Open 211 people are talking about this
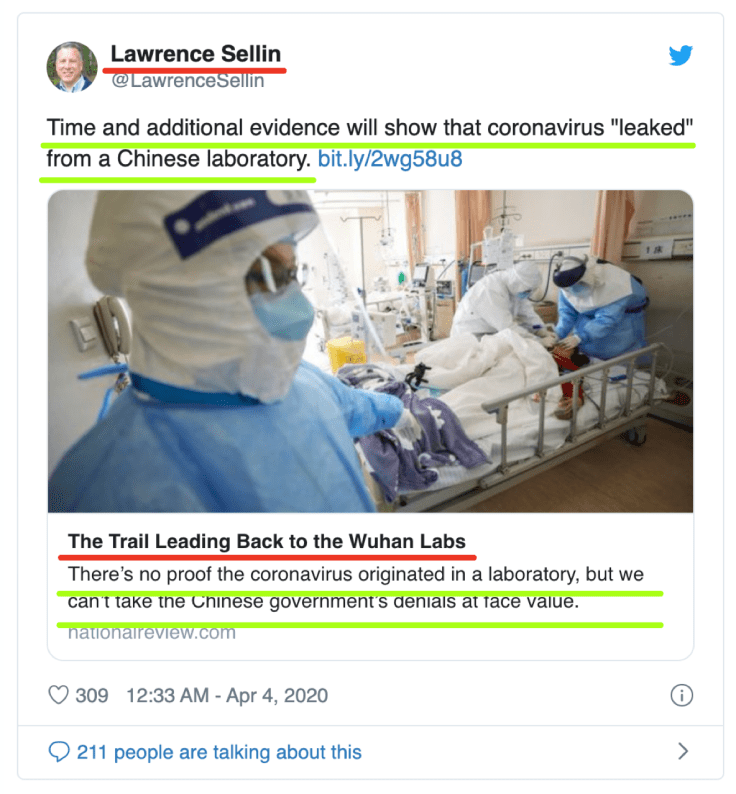This screenshot has height=794, width=736. click(x=219, y=752)
